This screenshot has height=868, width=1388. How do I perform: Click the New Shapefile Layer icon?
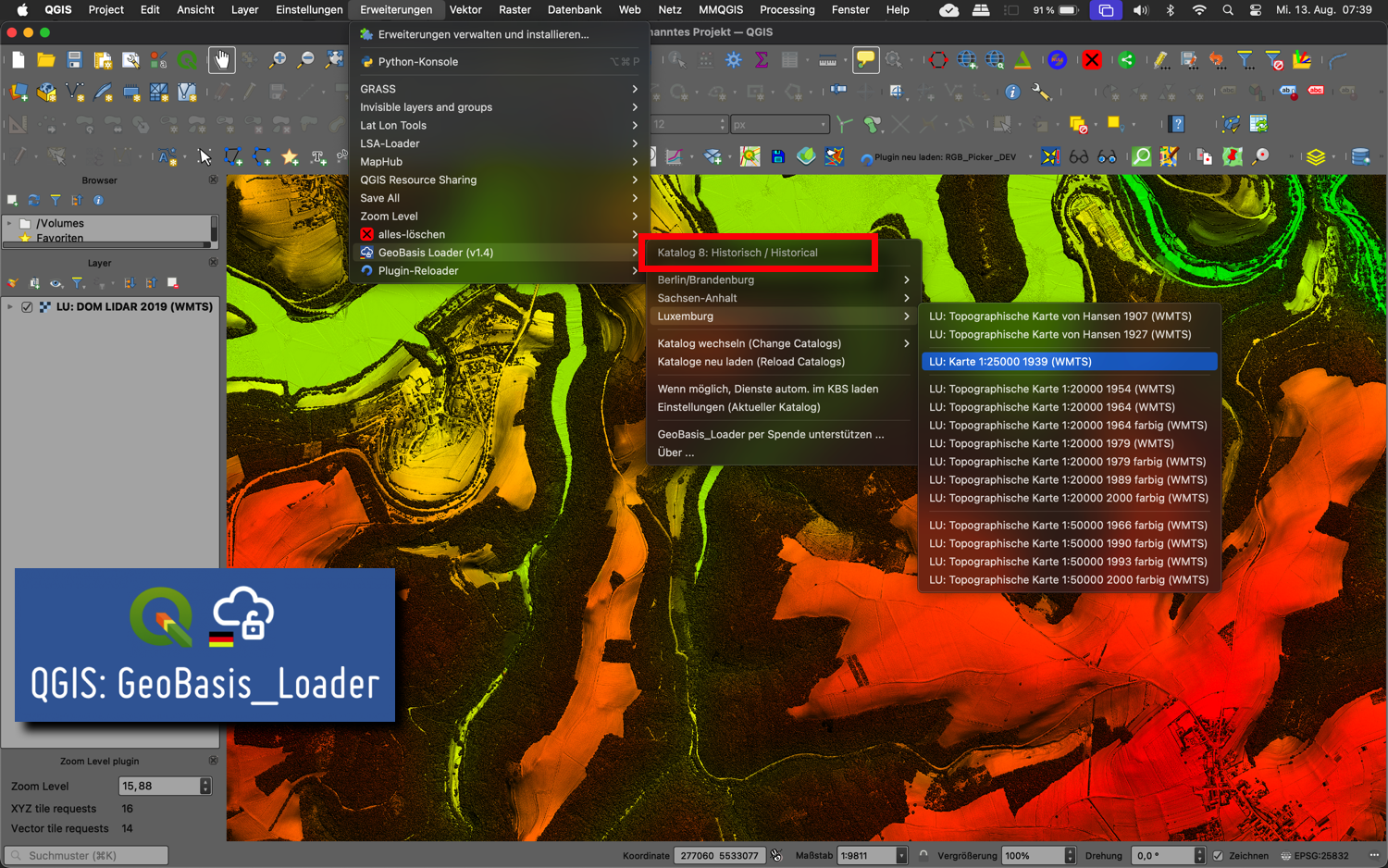75,93
